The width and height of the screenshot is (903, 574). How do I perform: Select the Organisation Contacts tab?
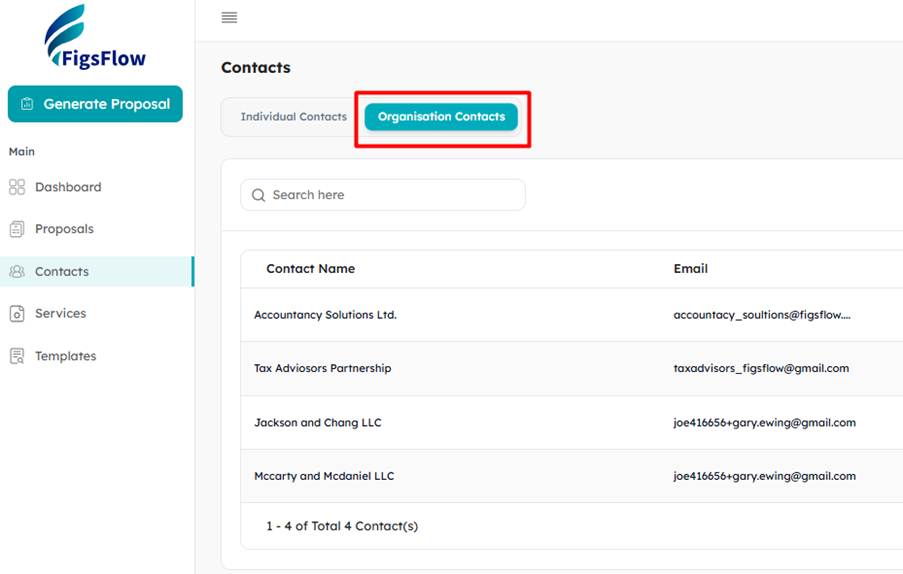click(x=441, y=117)
